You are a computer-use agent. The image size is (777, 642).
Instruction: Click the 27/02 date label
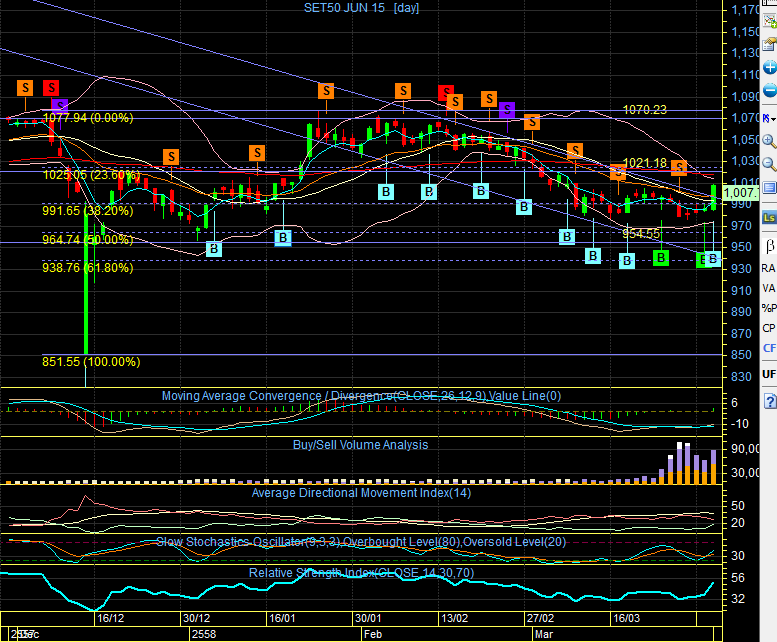tap(540, 618)
